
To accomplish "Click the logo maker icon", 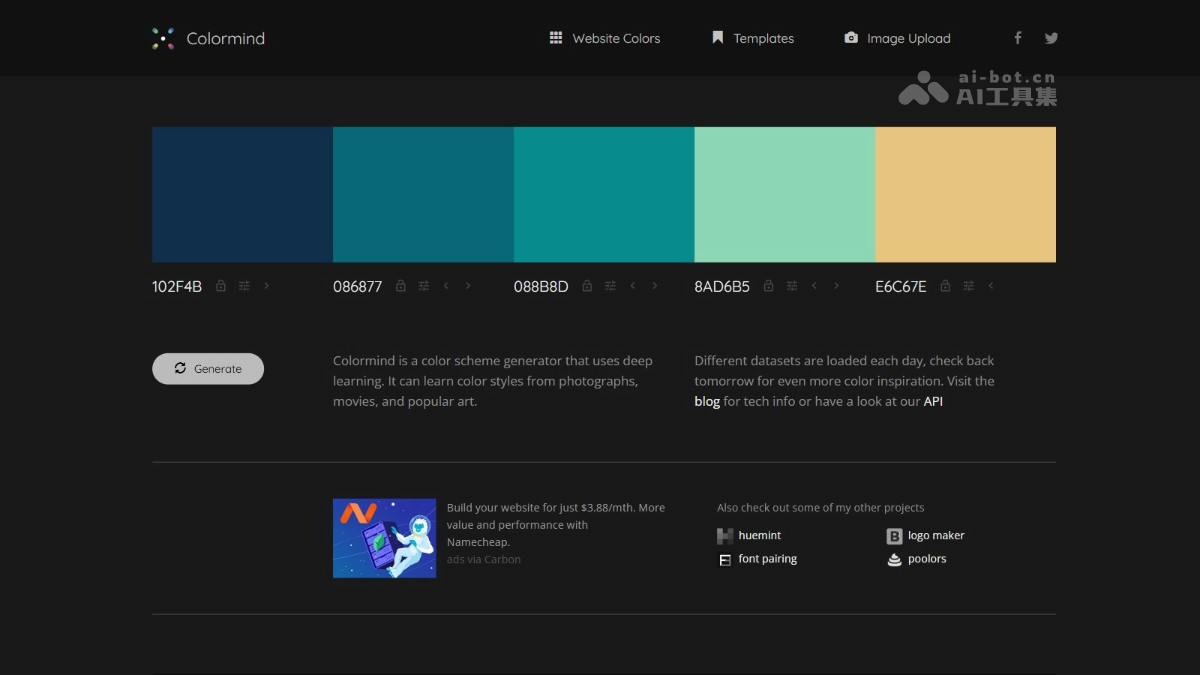I will point(894,535).
